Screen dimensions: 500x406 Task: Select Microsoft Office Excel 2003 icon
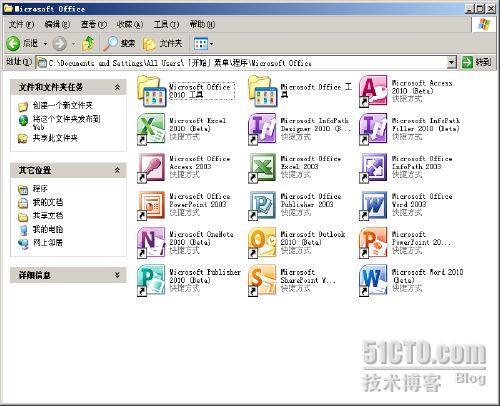coord(262,167)
